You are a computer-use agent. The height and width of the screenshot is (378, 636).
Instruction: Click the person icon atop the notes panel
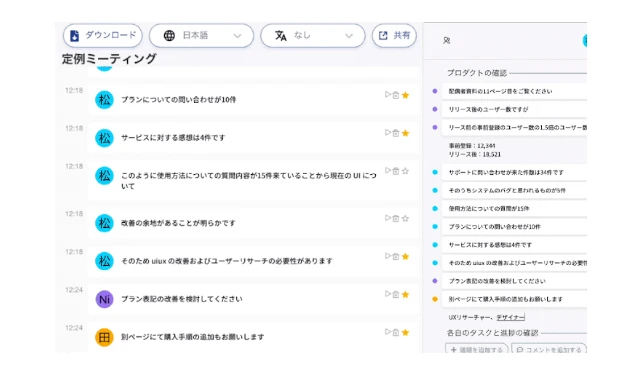[x=447, y=41]
